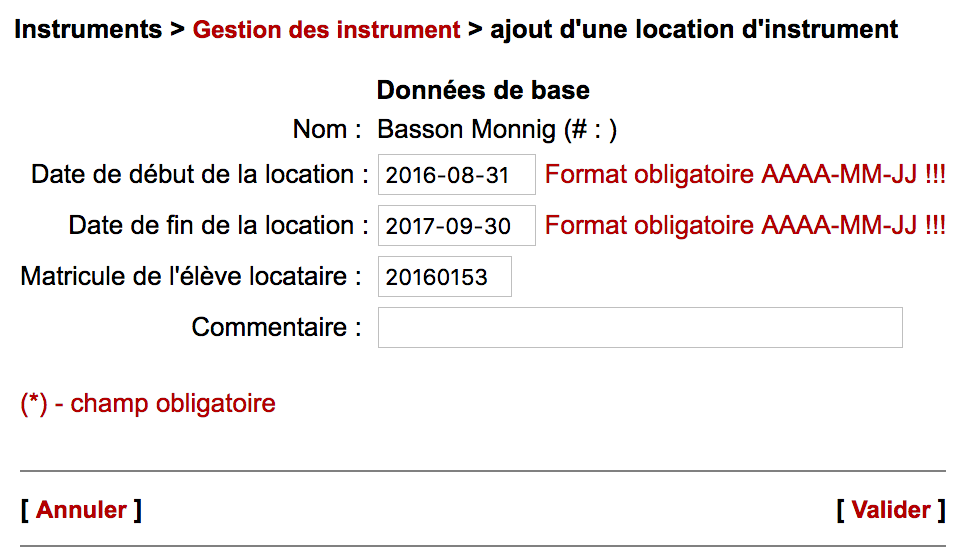The image size is (964, 558).
Task: Click the format hint beside the end date
Action: click(x=745, y=226)
